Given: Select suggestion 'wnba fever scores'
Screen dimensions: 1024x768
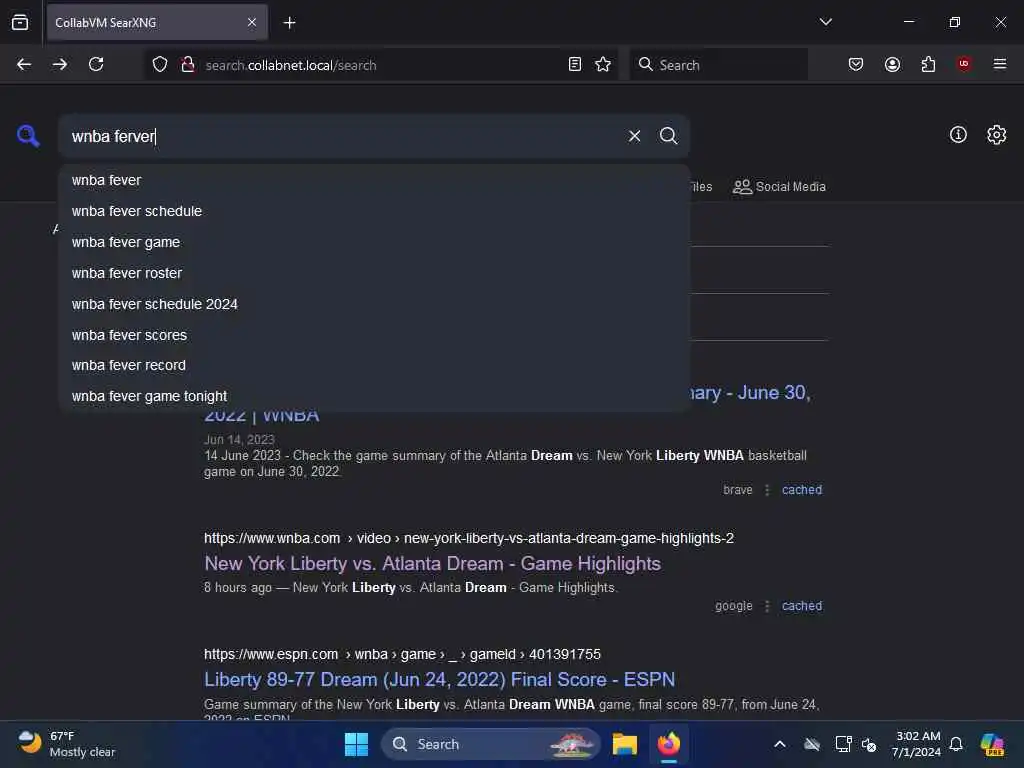Looking at the screenshot, I should pyautogui.click(x=374, y=335).
